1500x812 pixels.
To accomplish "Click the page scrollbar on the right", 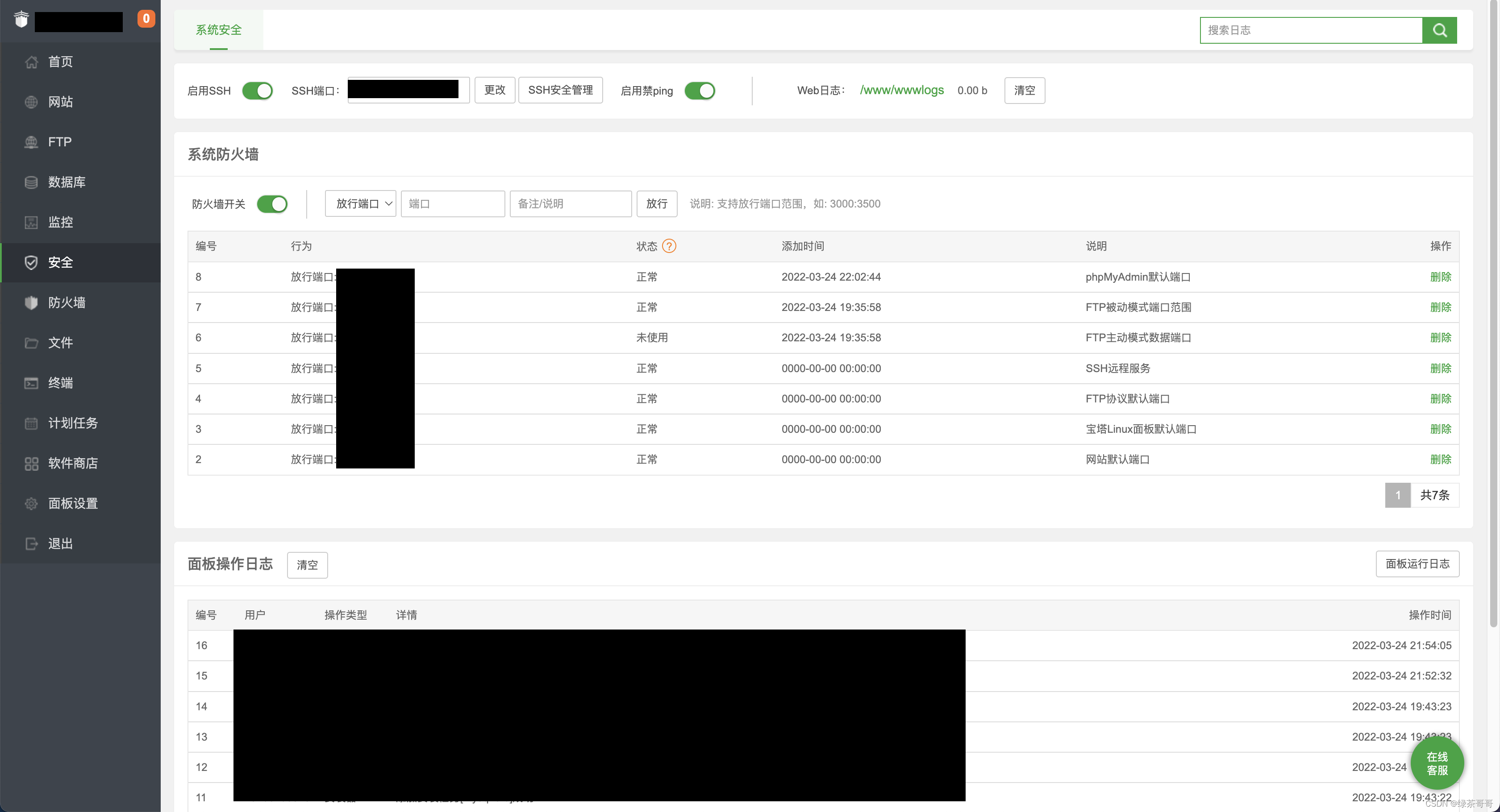I will click(x=1494, y=315).
